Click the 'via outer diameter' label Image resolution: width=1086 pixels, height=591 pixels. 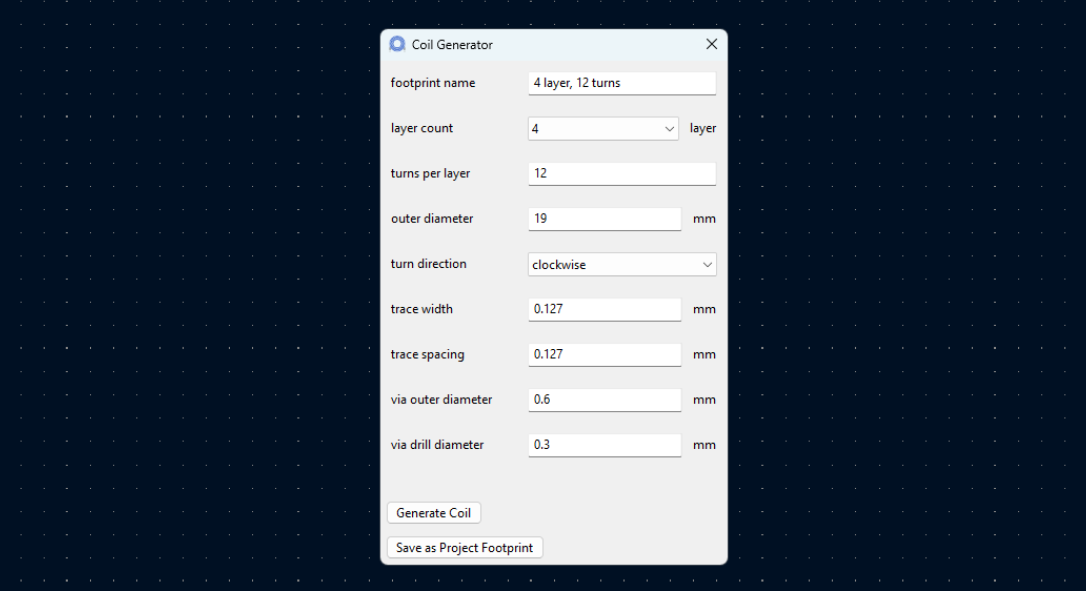(x=441, y=399)
